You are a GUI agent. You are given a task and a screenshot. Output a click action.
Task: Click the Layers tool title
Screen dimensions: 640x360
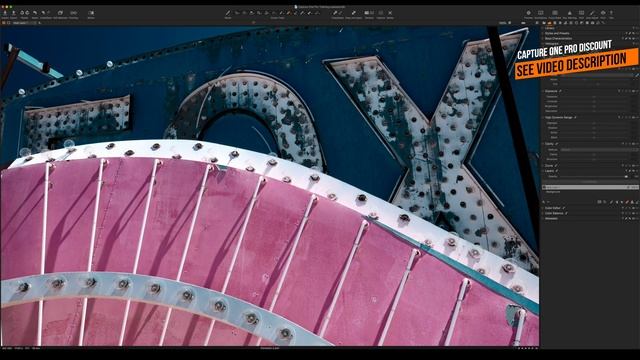pyautogui.click(x=549, y=171)
